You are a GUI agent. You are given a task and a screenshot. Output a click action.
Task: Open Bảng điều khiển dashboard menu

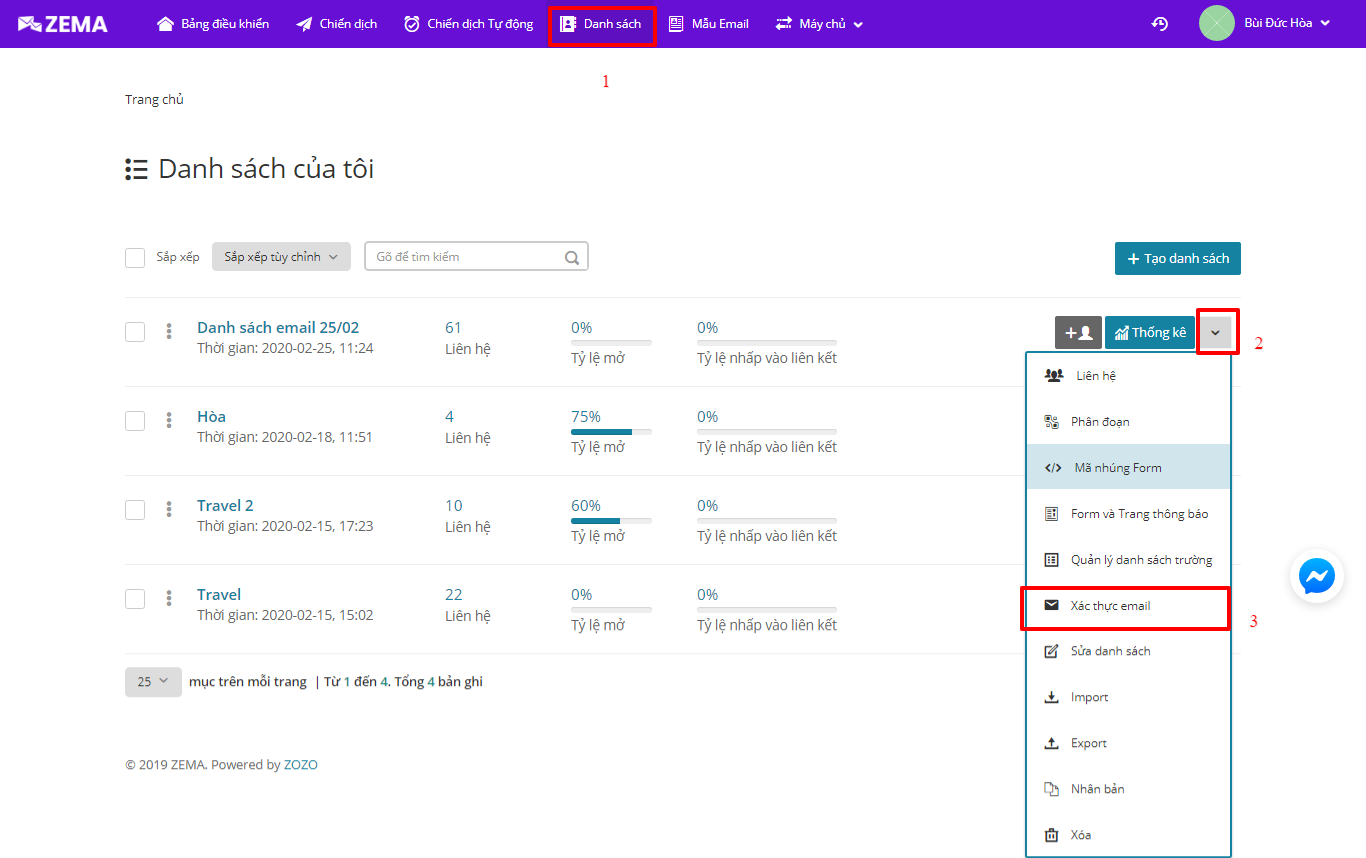tap(213, 24)
